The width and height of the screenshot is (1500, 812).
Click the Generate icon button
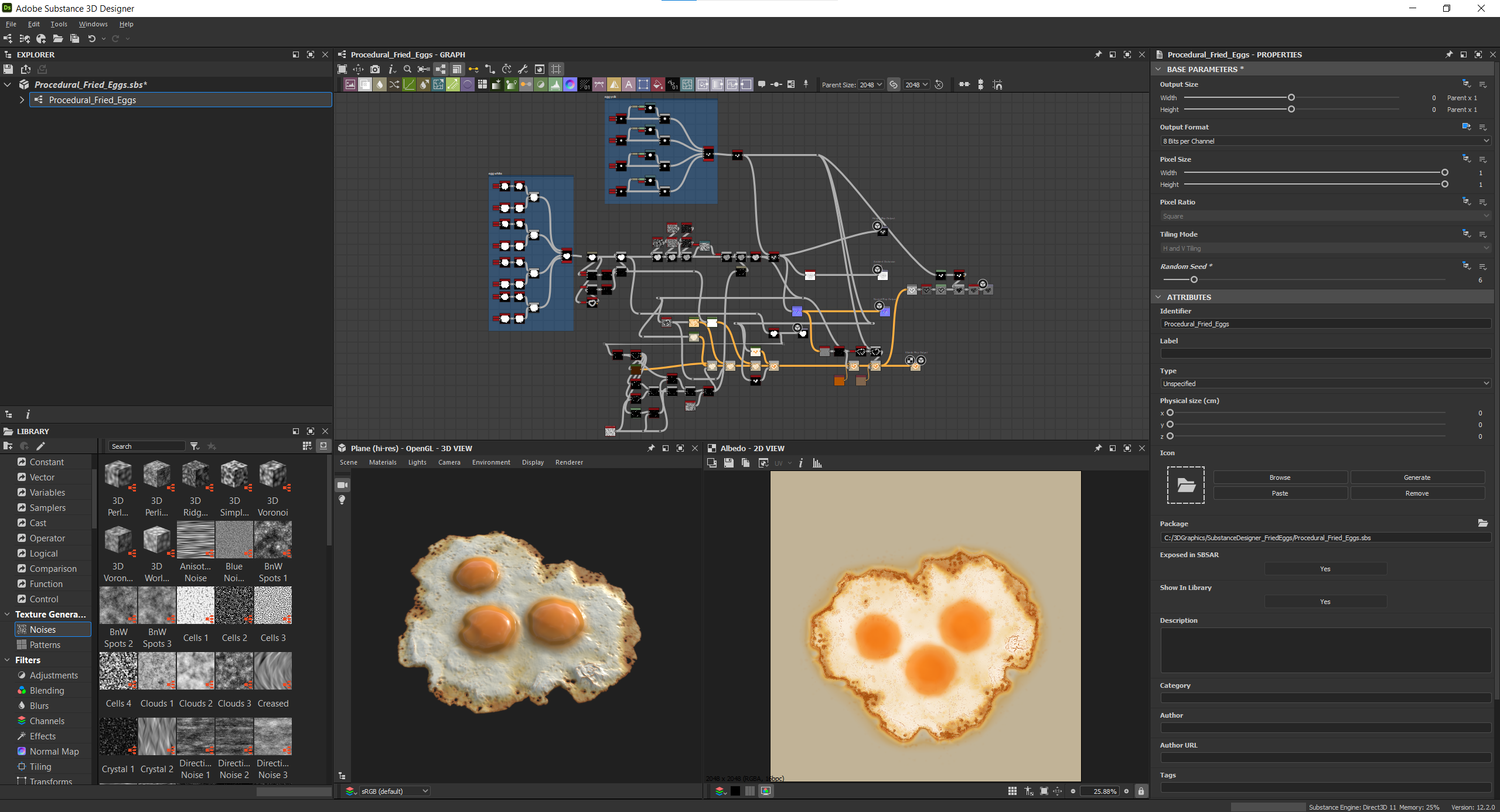[1416, 477]
